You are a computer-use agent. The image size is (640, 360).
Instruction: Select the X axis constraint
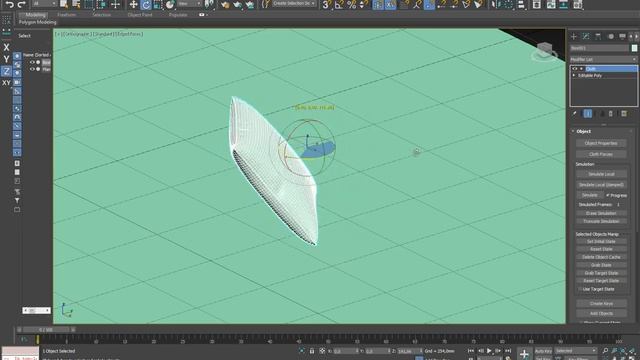coord(6,47)
